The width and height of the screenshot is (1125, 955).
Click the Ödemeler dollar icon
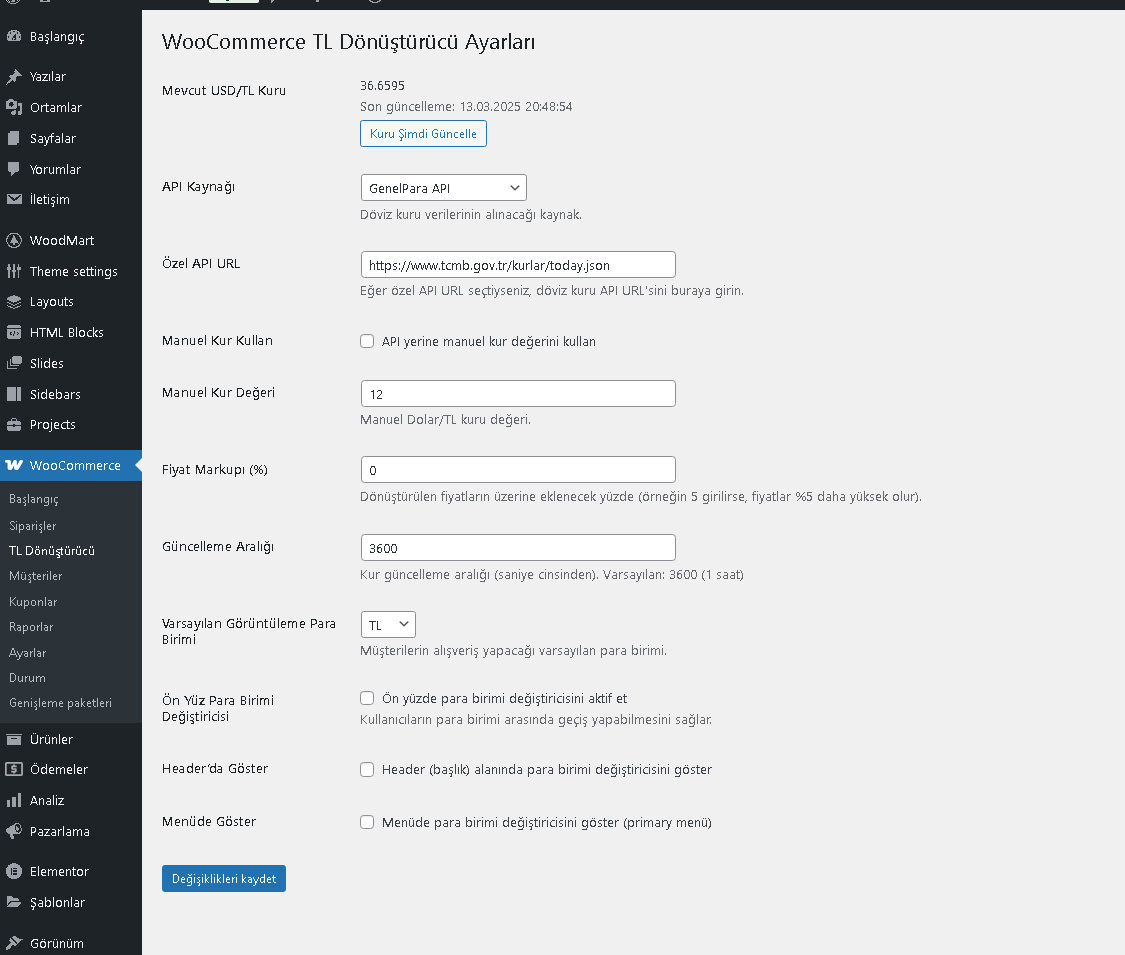pyautogui.click(x=14, y=769)
